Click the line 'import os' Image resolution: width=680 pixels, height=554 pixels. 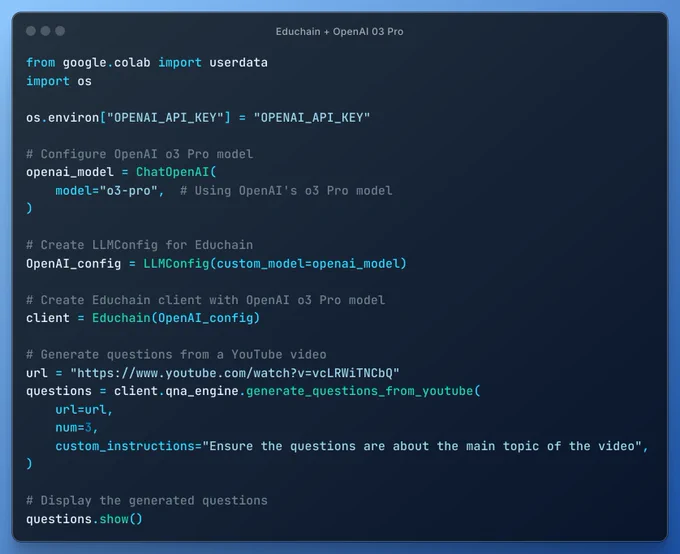tap(59, 82)
